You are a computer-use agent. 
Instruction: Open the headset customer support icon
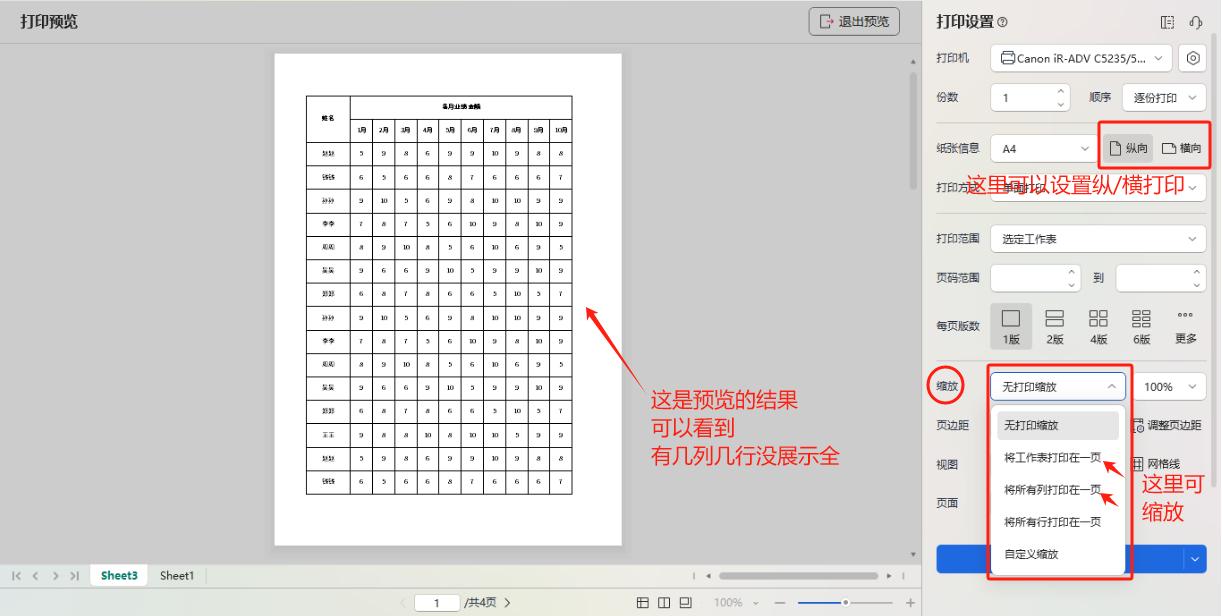coord(1195,22)
